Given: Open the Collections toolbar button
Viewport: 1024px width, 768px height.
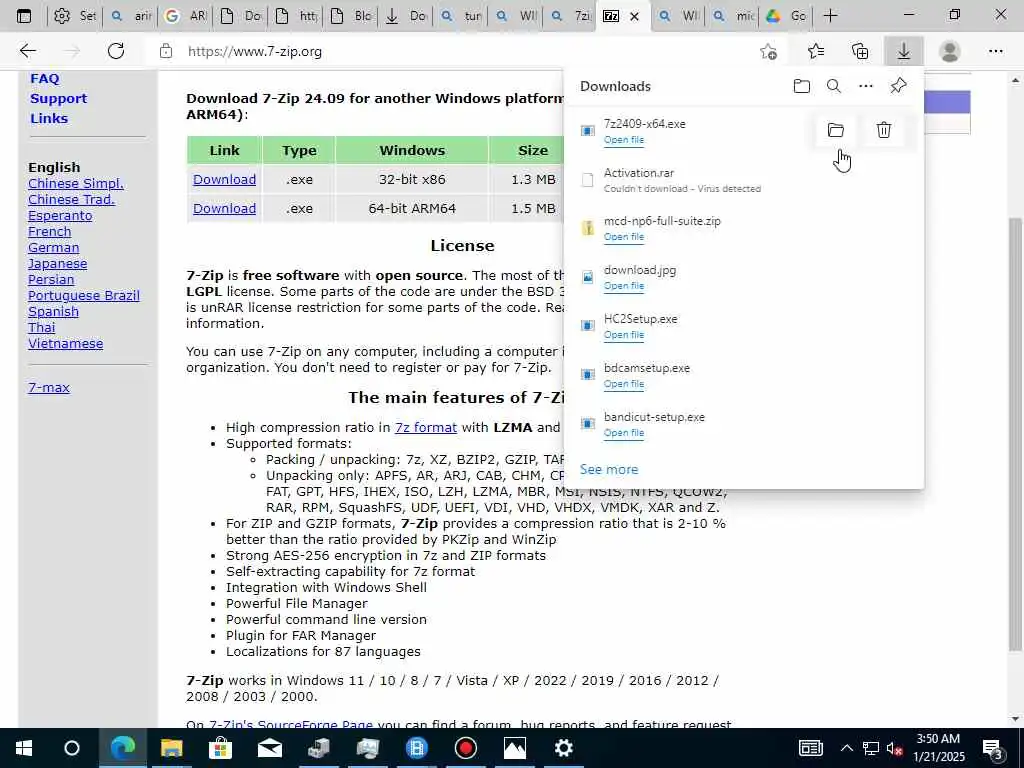Looking at the screenshot, I should pyautogui.click(x=860, y=51).
